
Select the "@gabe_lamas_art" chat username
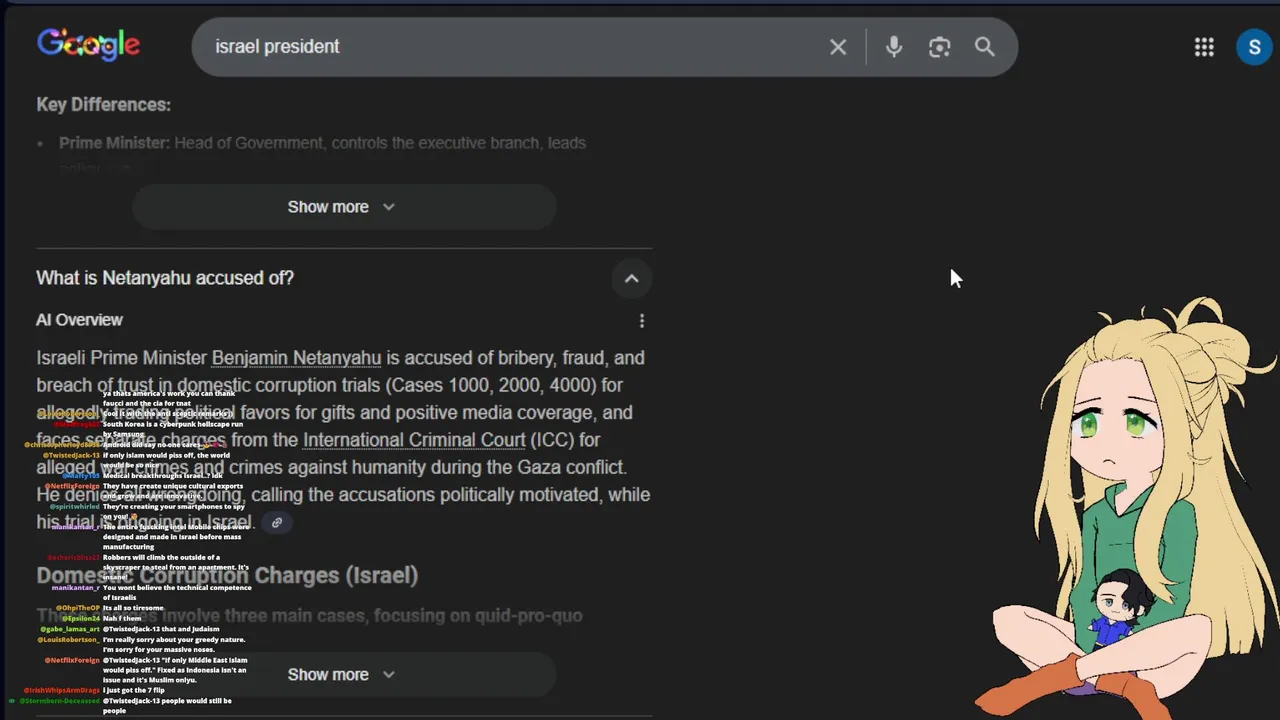coord(70,629)
